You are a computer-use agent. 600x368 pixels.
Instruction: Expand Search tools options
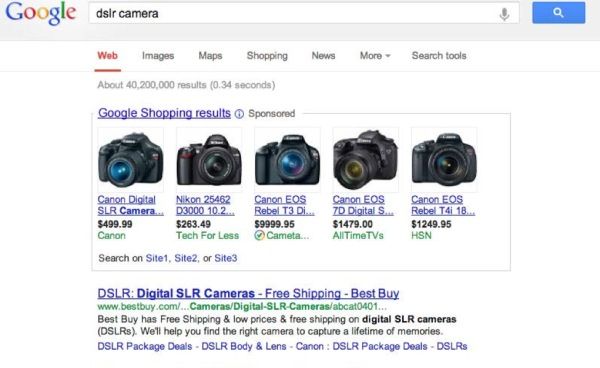click(439, 55)
